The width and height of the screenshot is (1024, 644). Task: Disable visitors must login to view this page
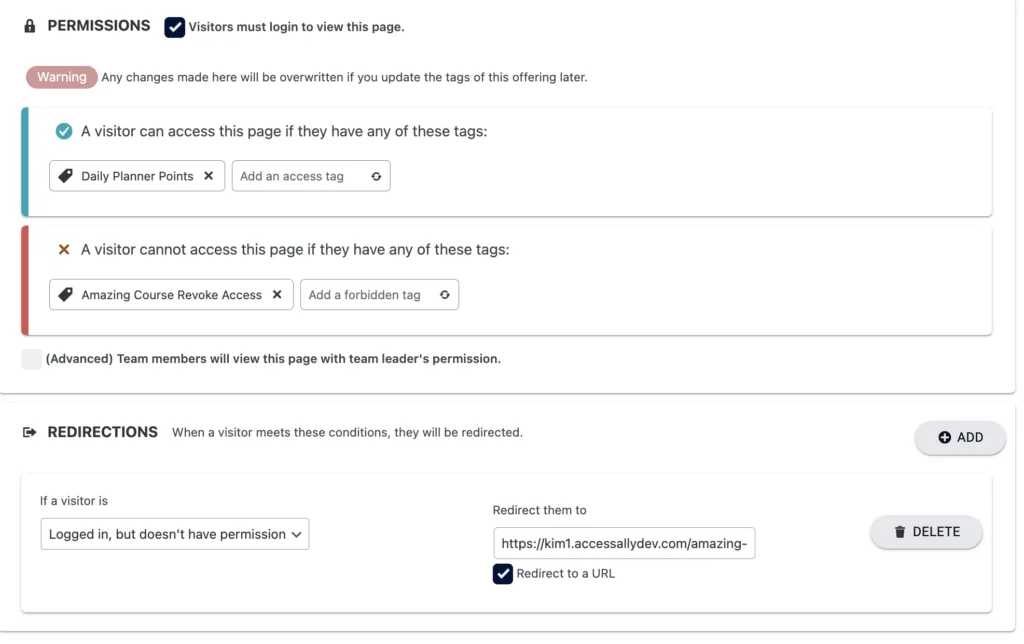(x=175, y=27)
